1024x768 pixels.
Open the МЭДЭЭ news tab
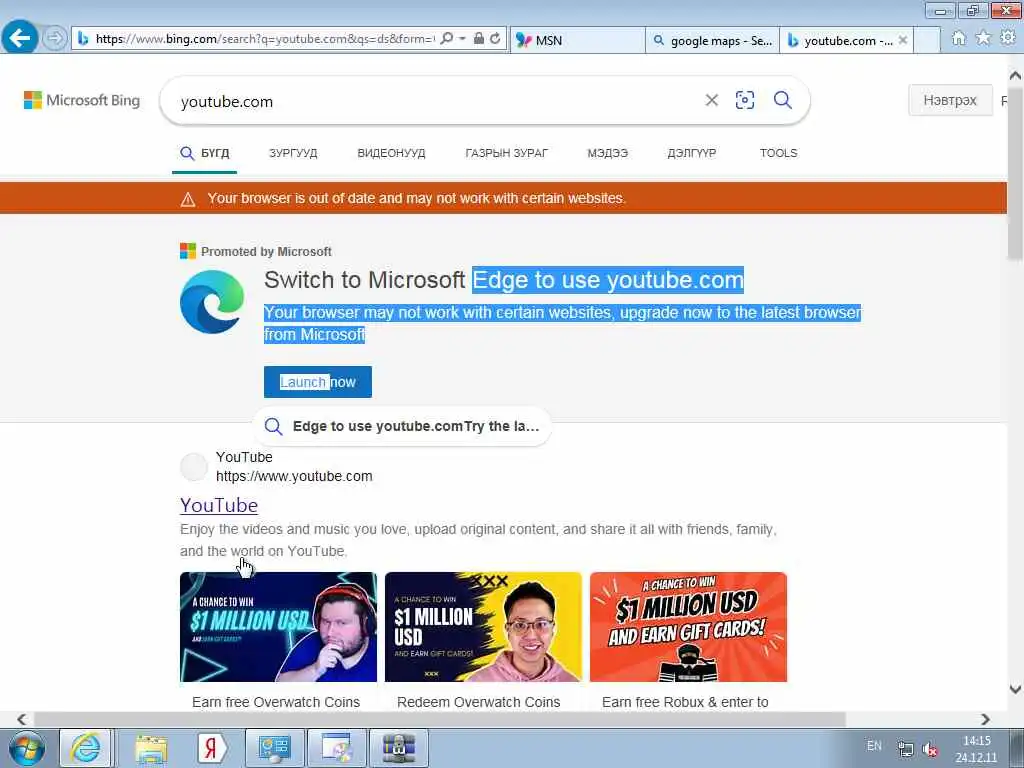(x=607, y=153)
